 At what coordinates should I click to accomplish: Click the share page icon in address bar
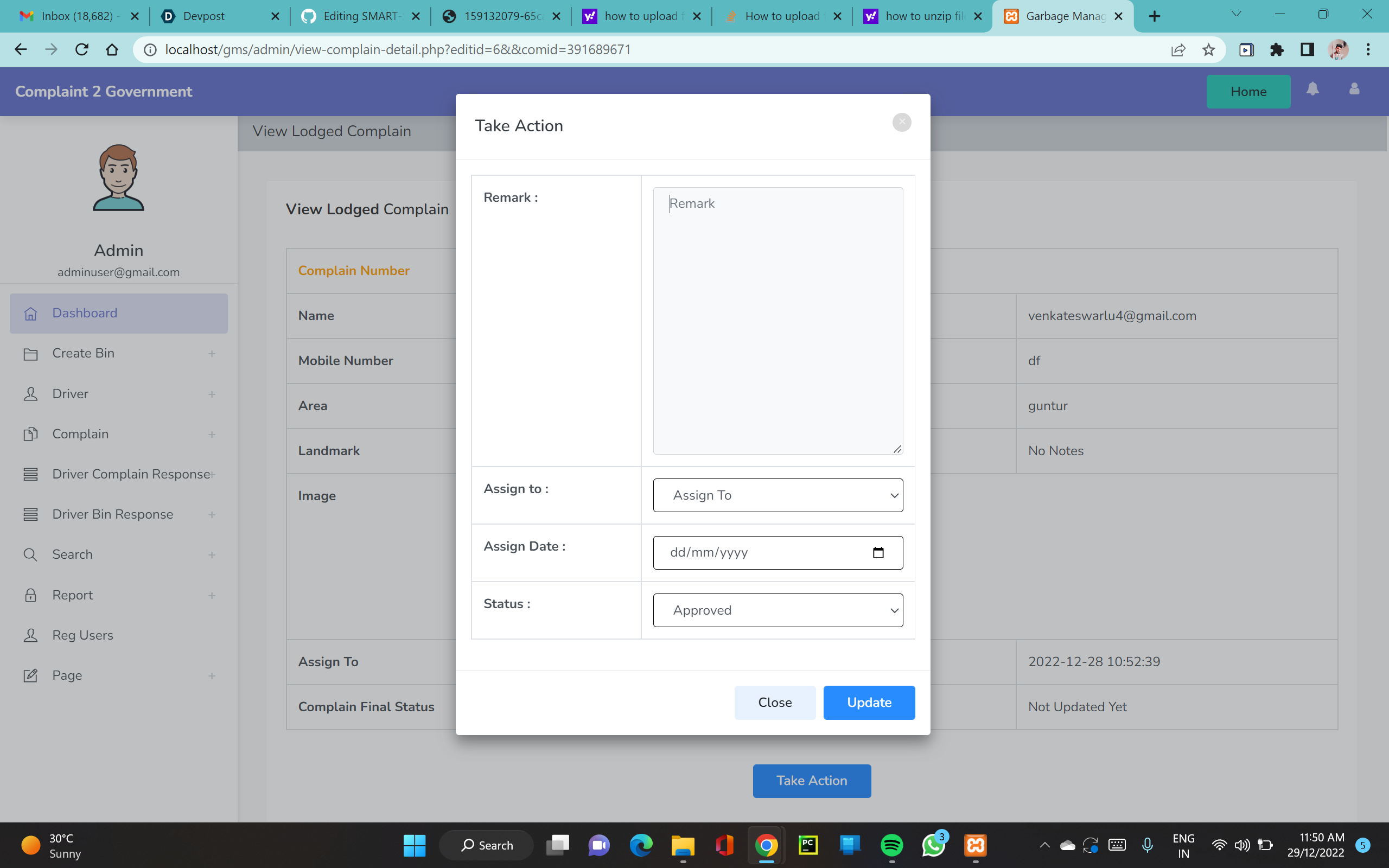[1178, 50]
